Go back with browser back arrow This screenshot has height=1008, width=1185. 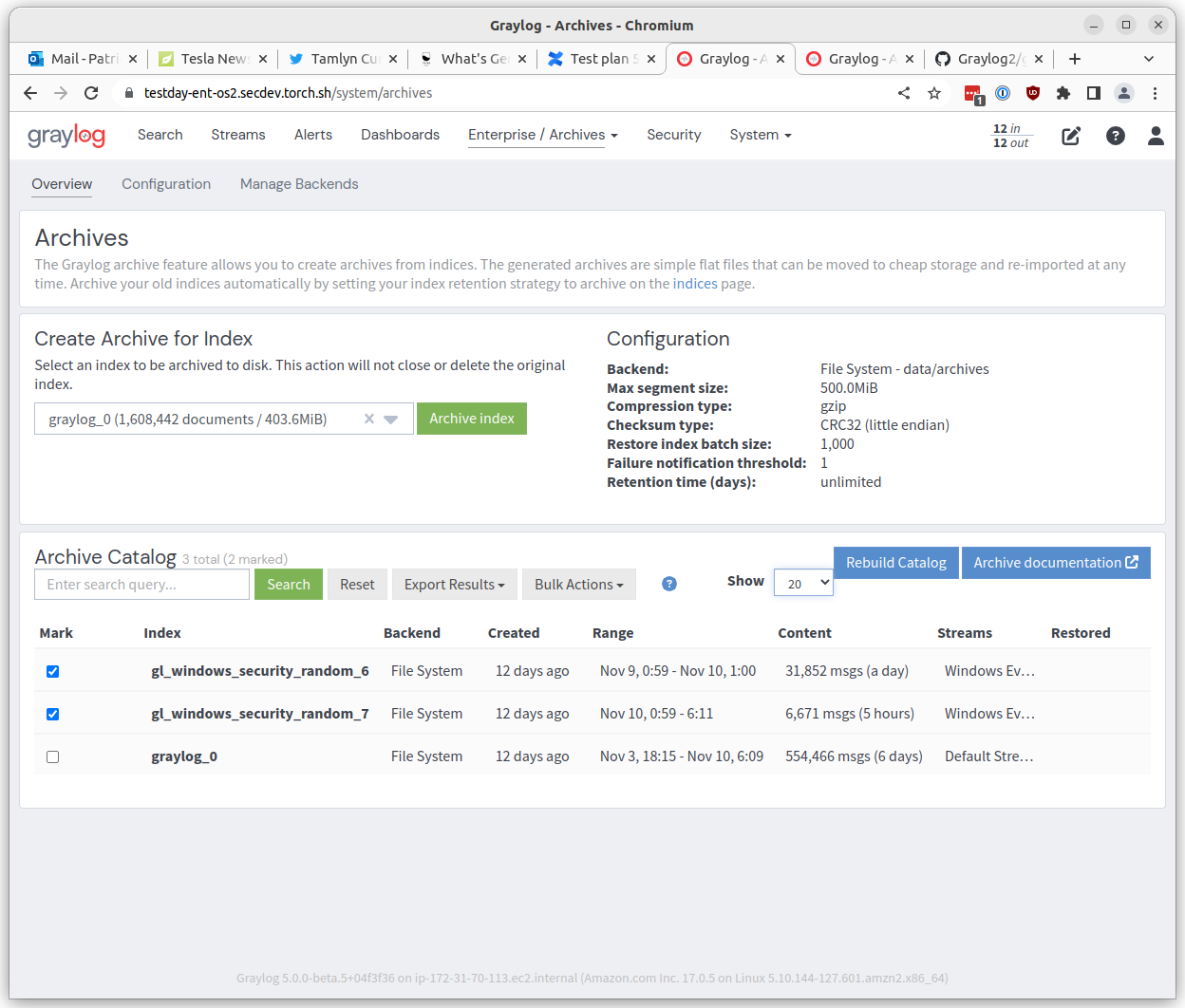pos(30,93)
